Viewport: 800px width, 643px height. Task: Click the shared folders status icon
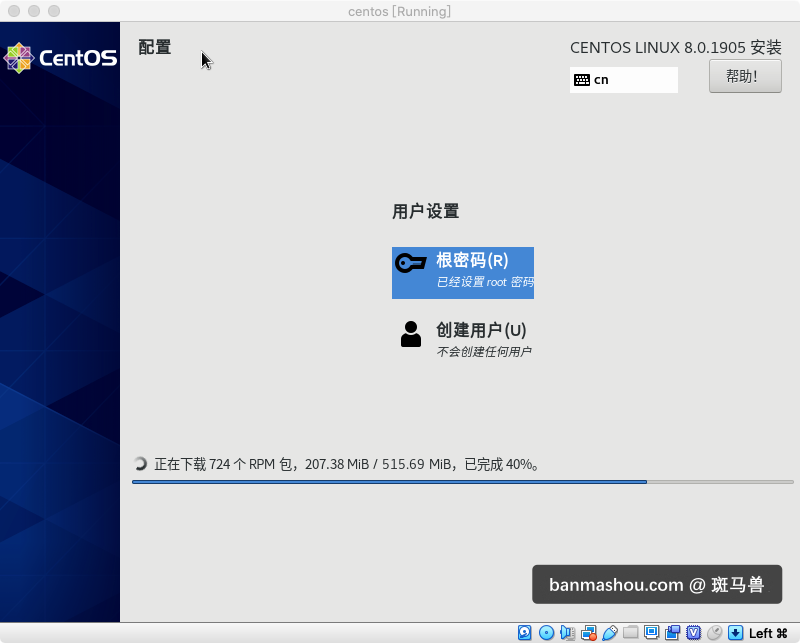pyautogui.click(x=631, y=632)
